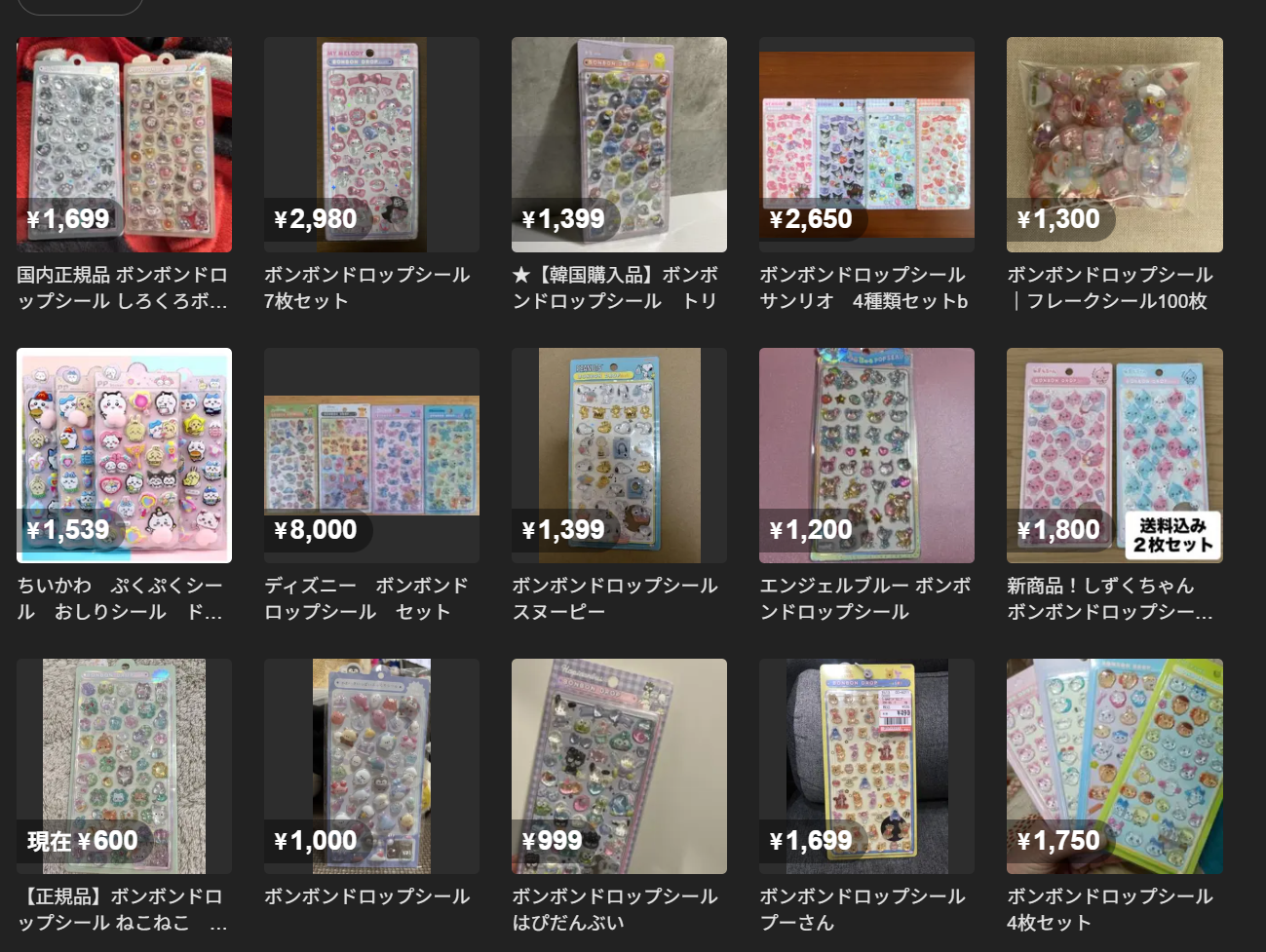Open the ¥2,980 7枚セット listing image

(371, 144)
